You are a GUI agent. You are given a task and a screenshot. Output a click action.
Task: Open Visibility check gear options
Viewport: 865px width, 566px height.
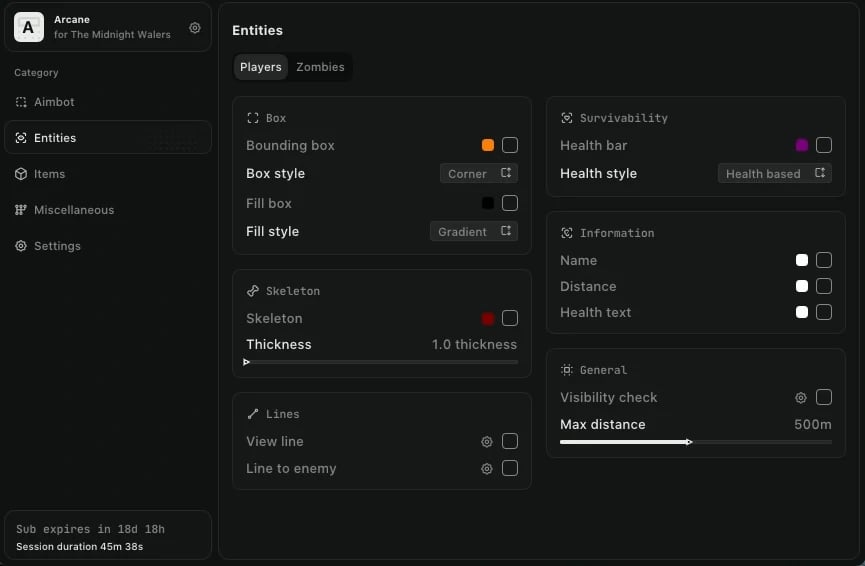click(x=801, y=398)
